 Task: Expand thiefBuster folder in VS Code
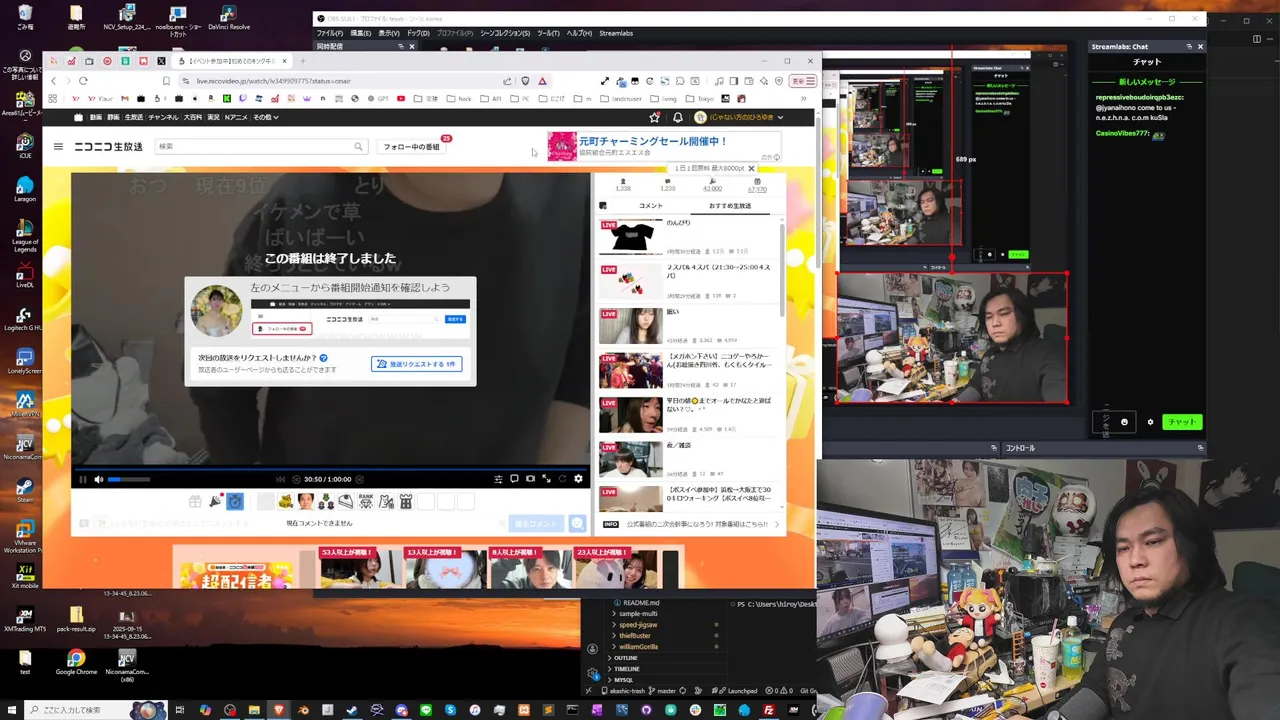[x=635, y=636]
